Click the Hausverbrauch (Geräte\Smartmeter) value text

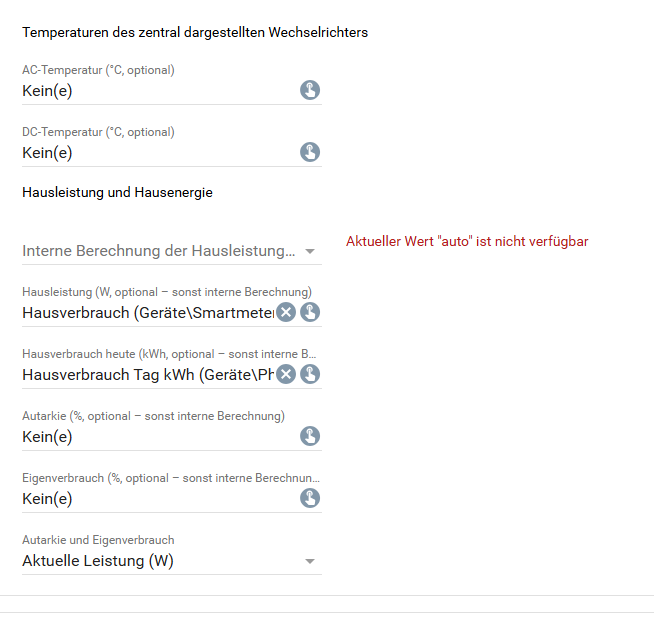(x=148, y=313)
